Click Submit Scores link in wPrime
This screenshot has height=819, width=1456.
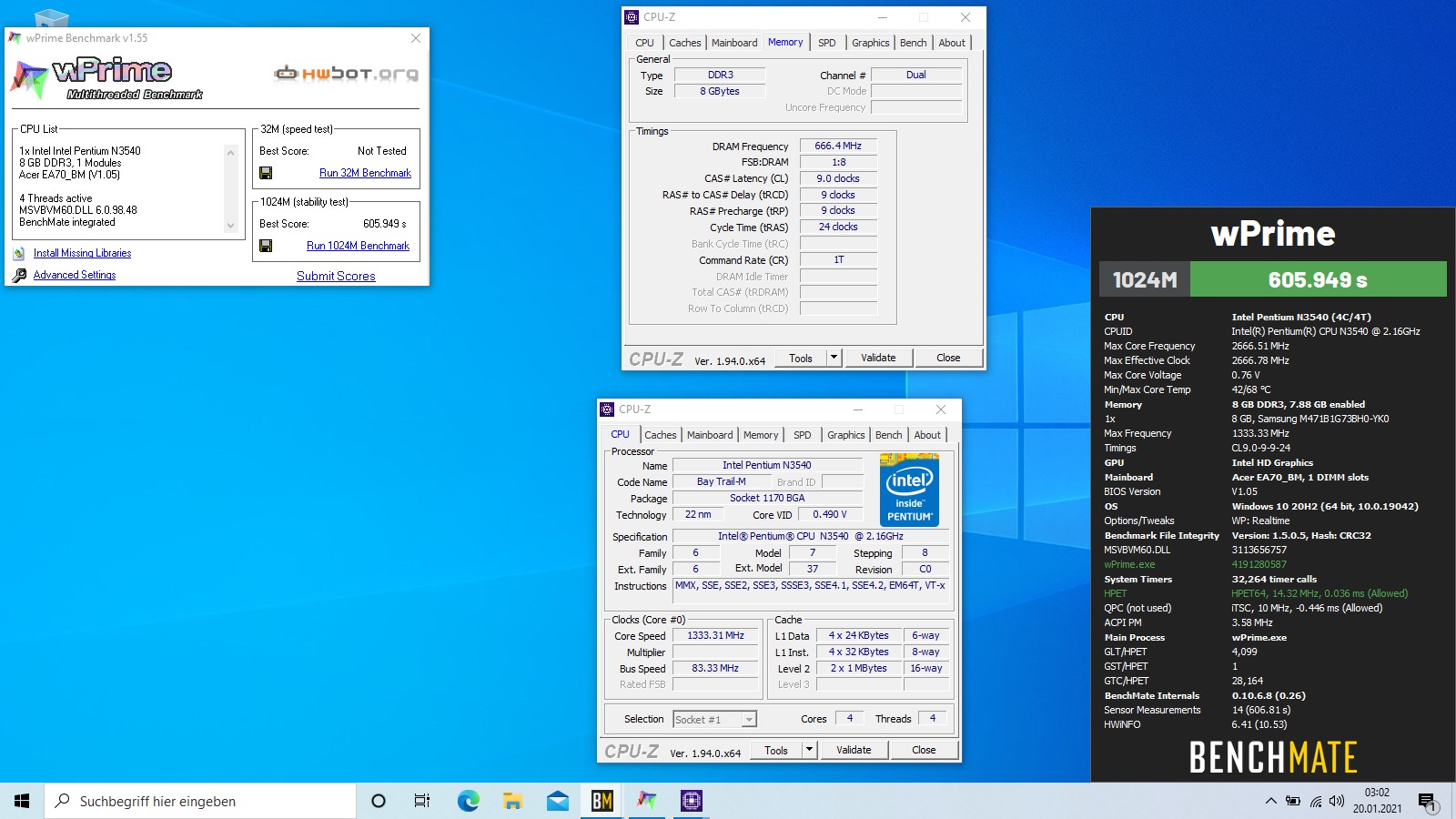(x=336, y=276)
